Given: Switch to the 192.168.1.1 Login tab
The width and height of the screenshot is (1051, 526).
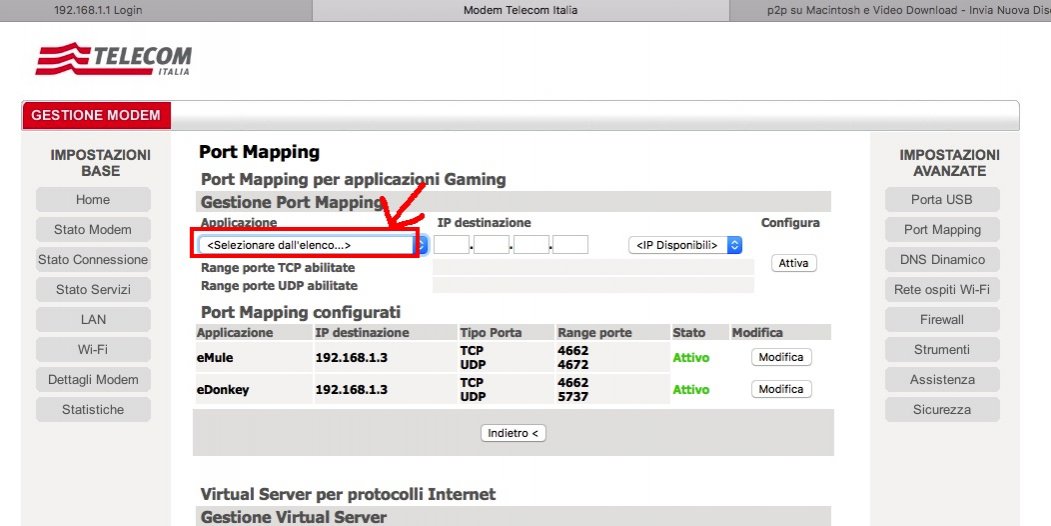Looking at the screenshot, I should tap(97, 10).
